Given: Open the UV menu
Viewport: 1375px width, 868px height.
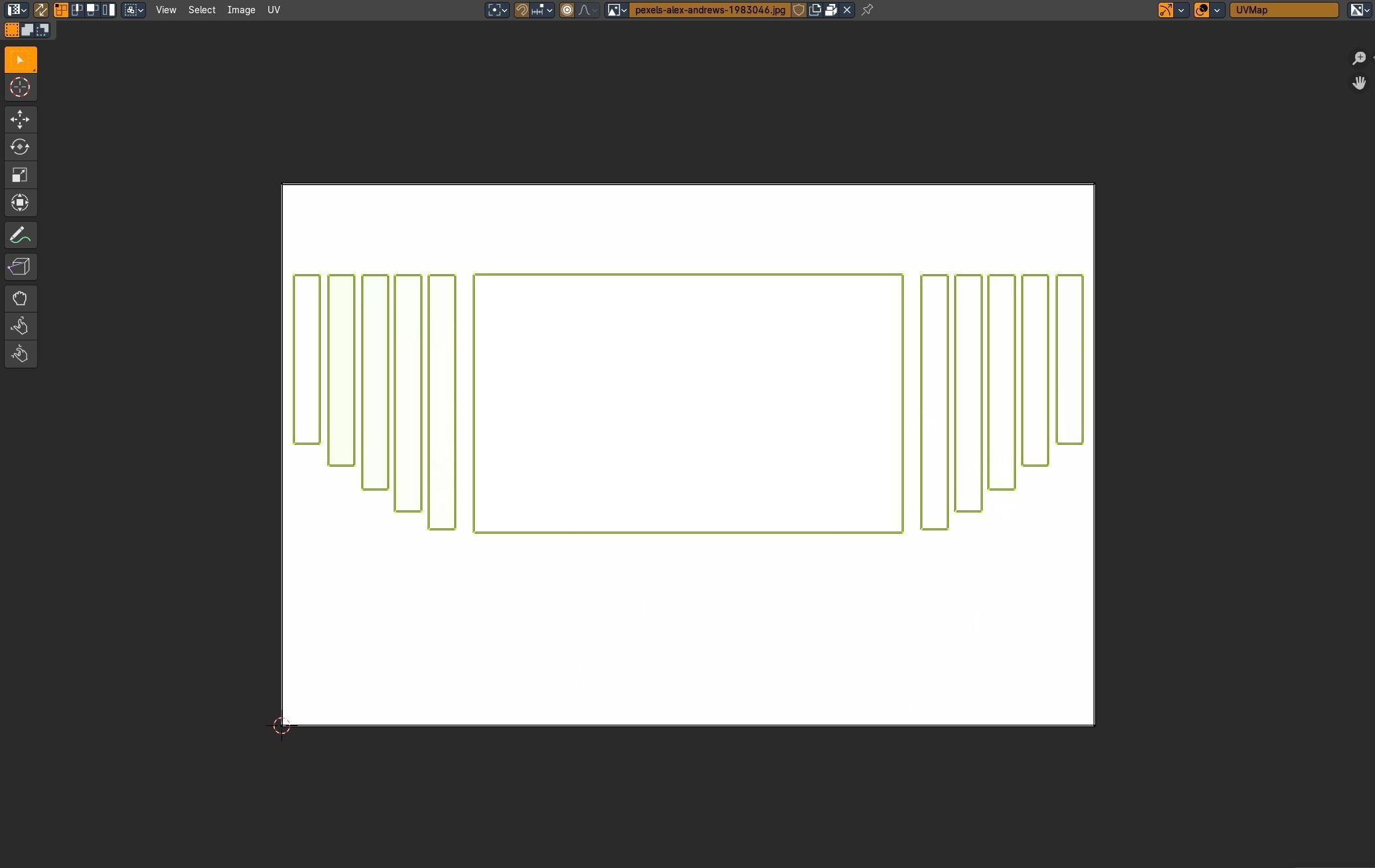Looking at the screenshot, I should [x=274, y=10].
